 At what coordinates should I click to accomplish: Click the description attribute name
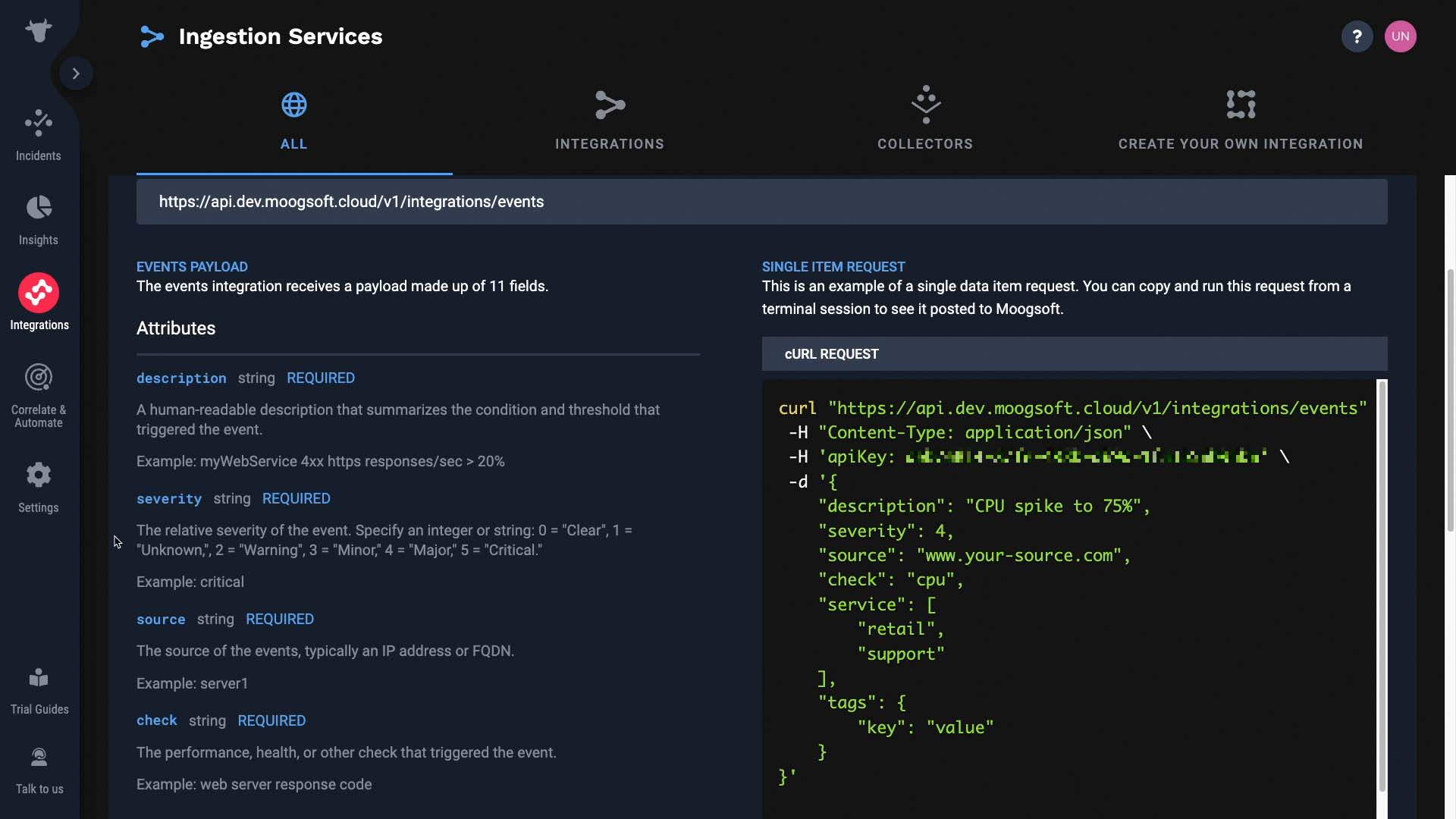(181, 378)
